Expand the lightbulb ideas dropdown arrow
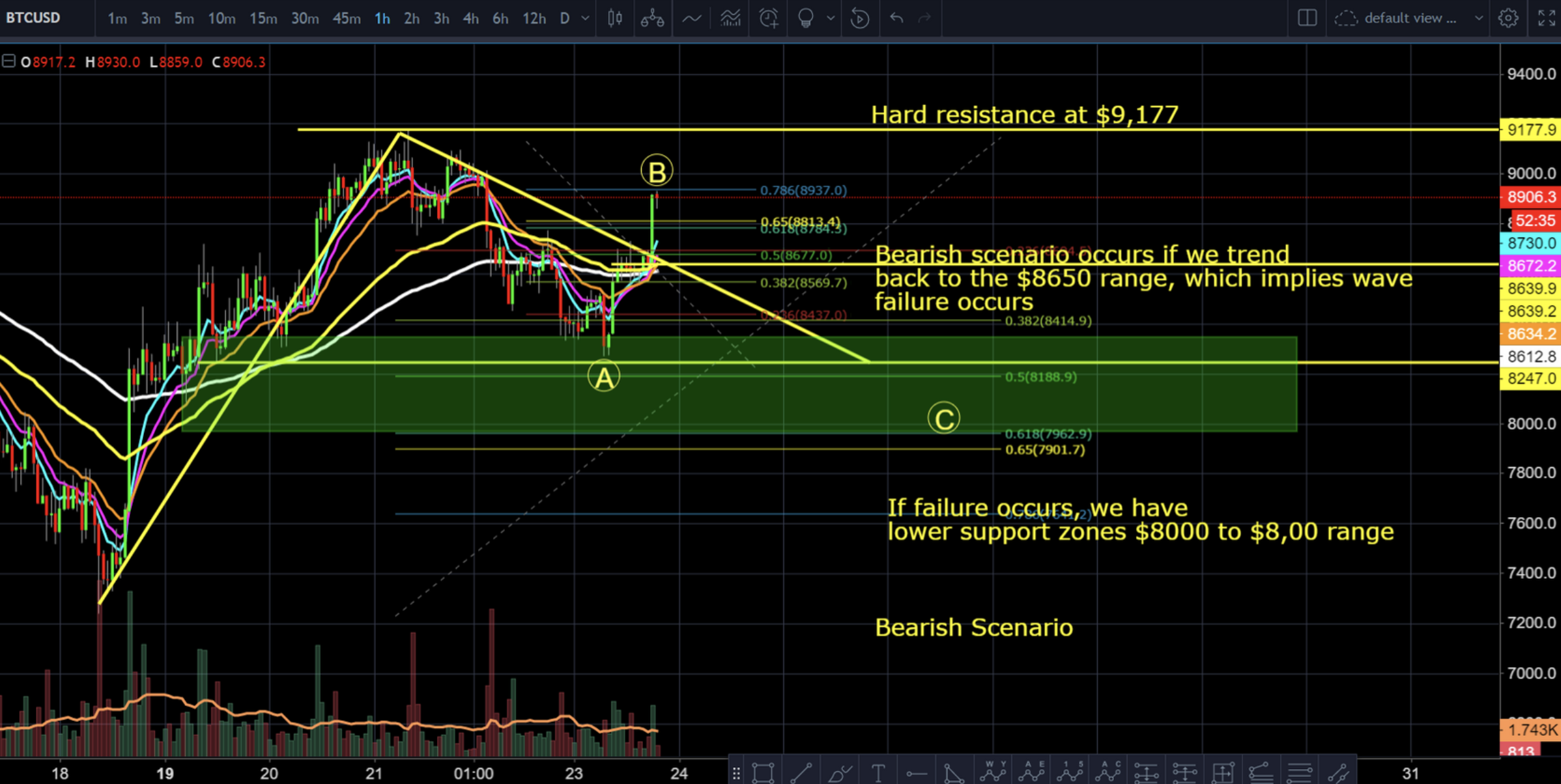The width and height of the screenshot is (1561, 784). [x=831, y=18]
